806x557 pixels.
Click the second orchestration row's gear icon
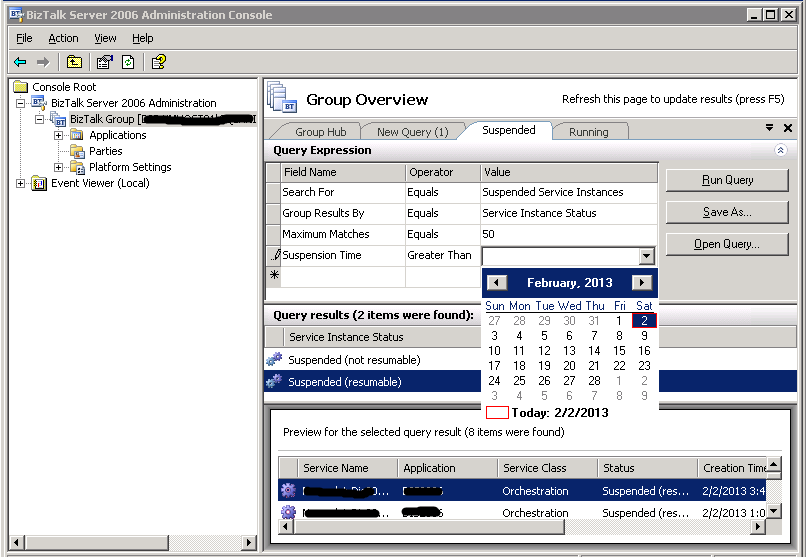coord(288,512)
